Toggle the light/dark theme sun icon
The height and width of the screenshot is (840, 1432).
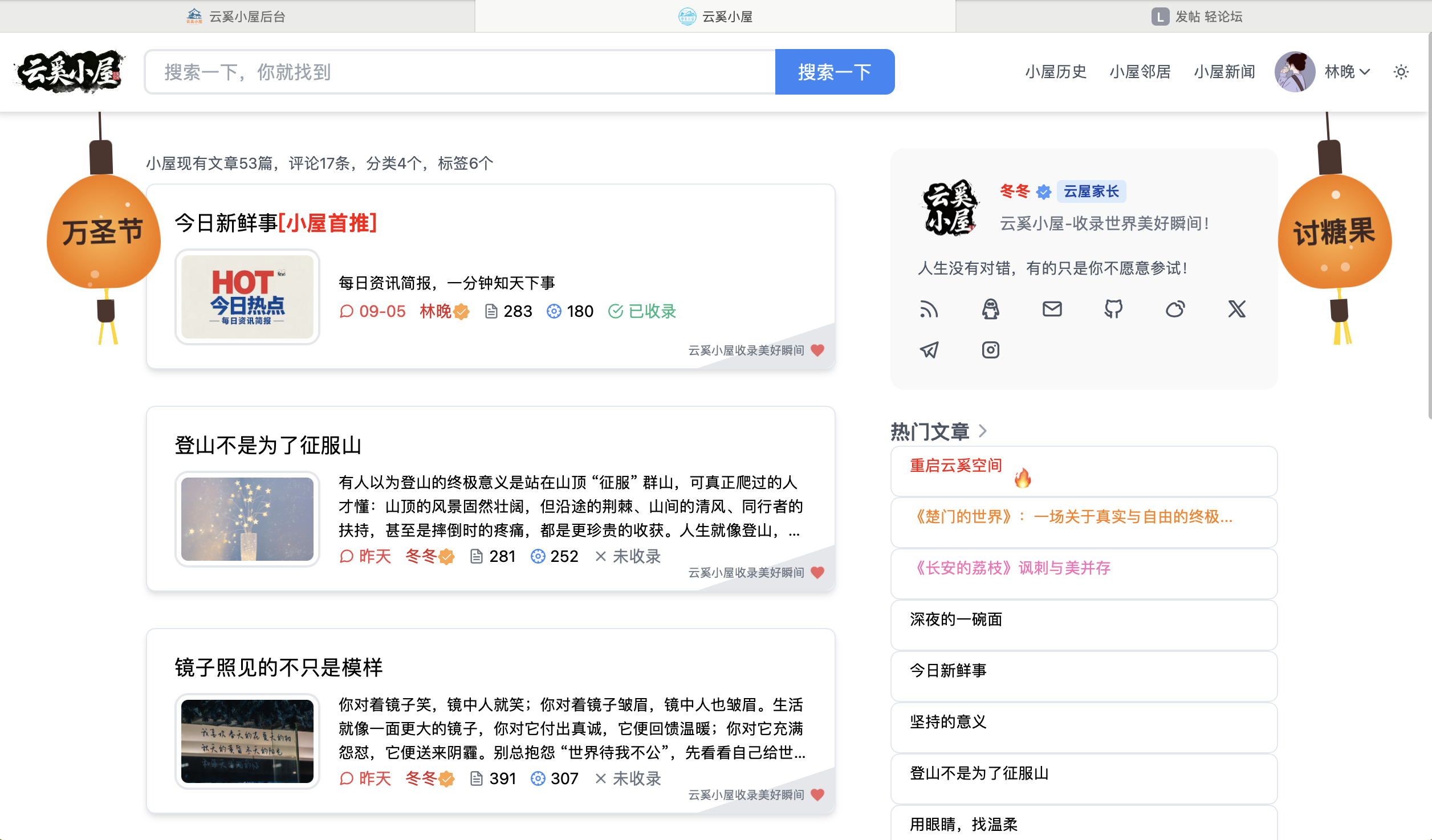(1401, 72)
